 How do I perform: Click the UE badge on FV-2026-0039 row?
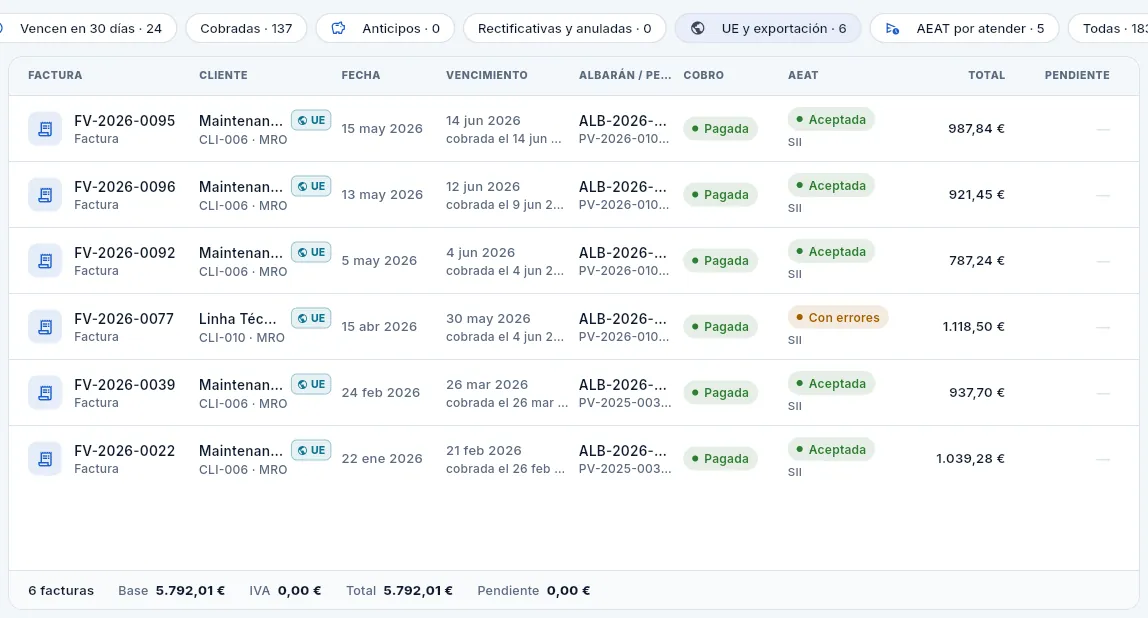coord(311,384)
